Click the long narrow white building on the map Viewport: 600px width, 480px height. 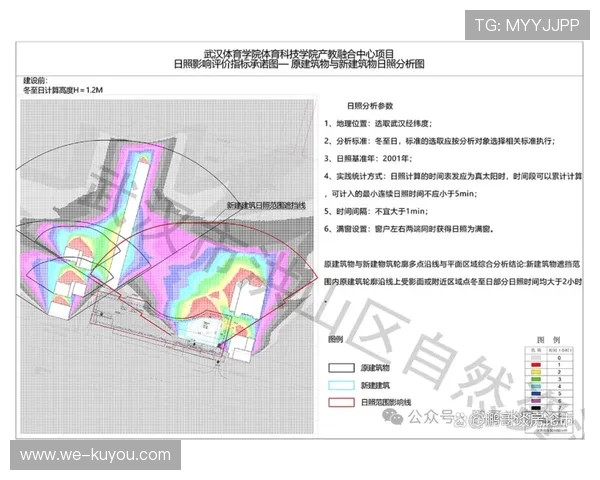click(x=129, y=224)
